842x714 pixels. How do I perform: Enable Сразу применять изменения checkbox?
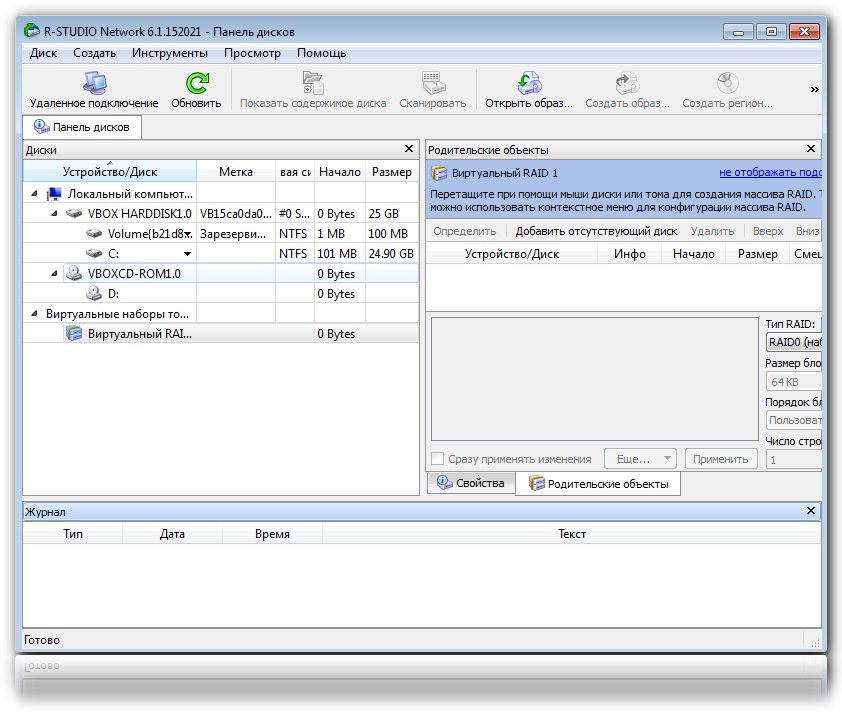pyautogui.click(x=438, y=459)
